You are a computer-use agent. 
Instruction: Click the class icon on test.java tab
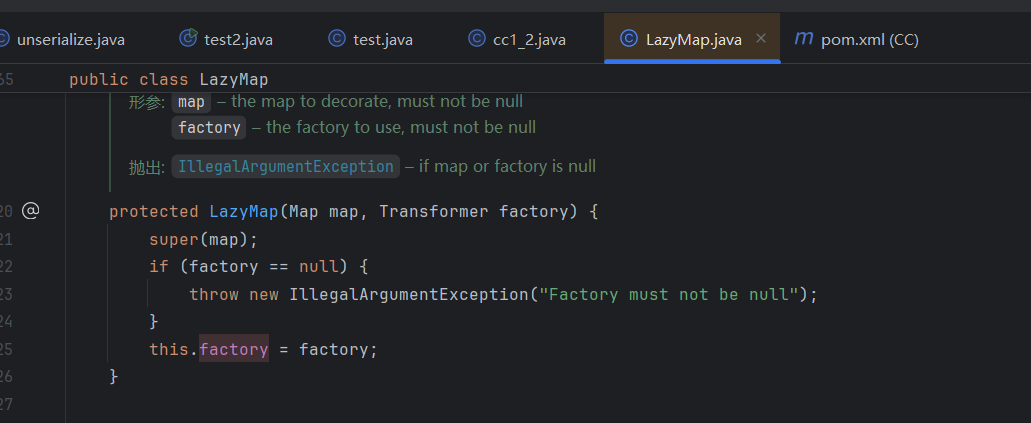[337, 39]
